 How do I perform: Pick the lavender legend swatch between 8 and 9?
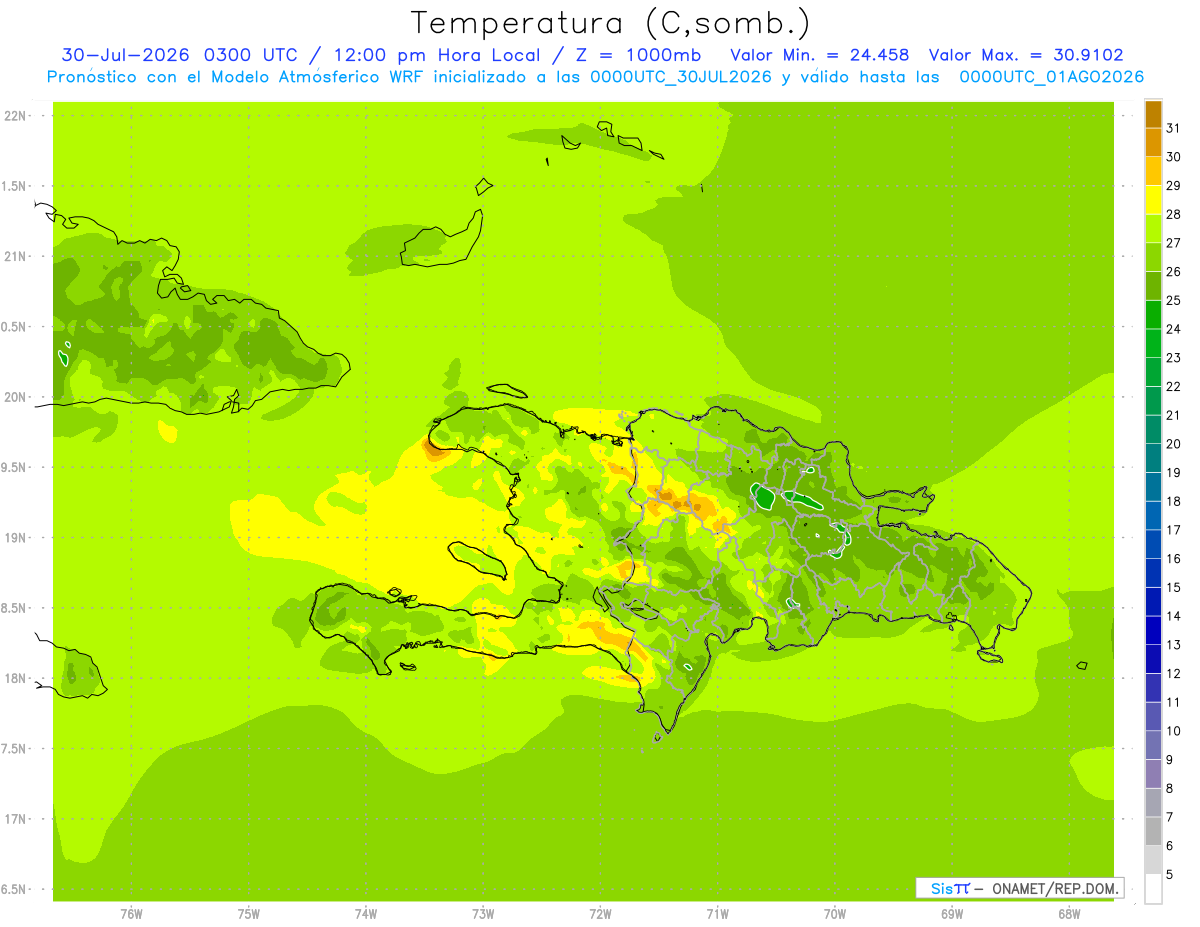[1153, 774]
